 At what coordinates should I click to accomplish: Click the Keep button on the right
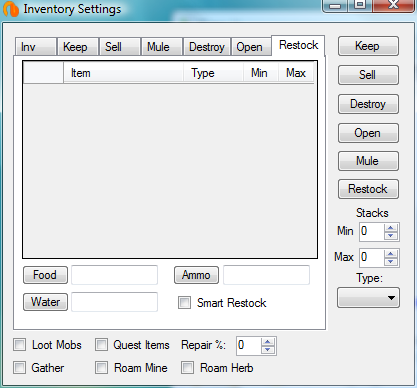(x=368, y=46)
